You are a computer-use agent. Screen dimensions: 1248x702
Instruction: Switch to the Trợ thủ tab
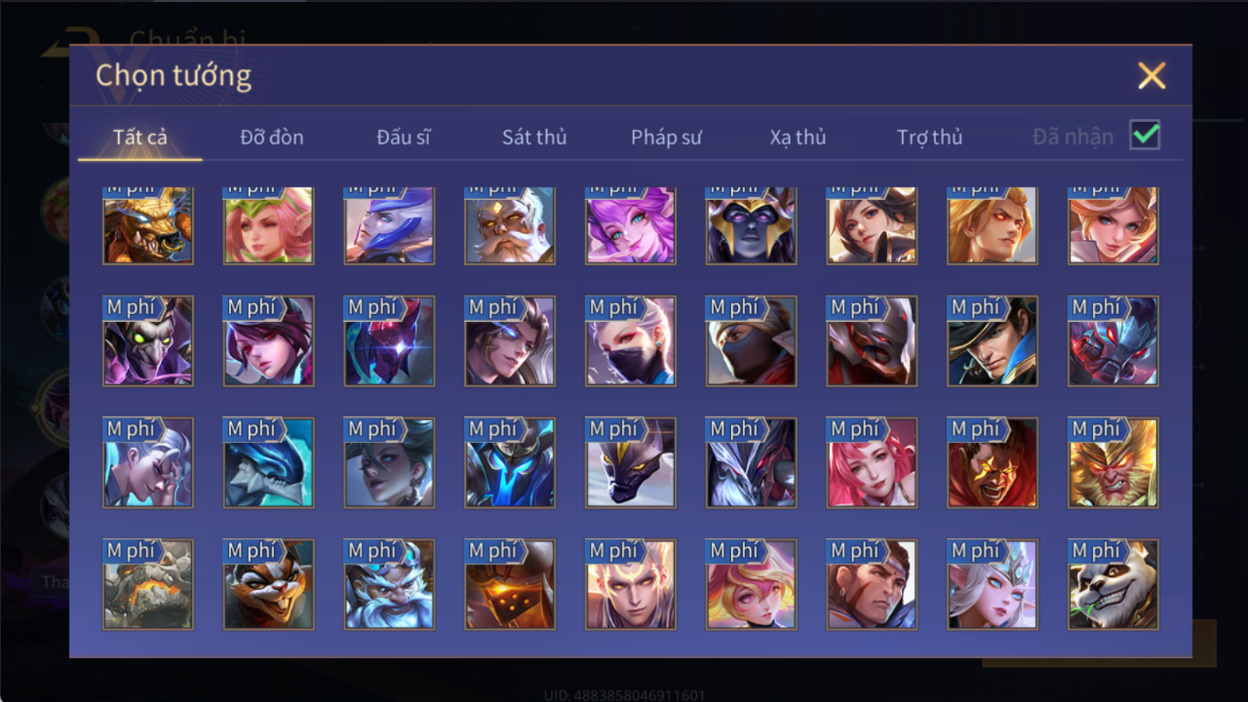point(929,137)
